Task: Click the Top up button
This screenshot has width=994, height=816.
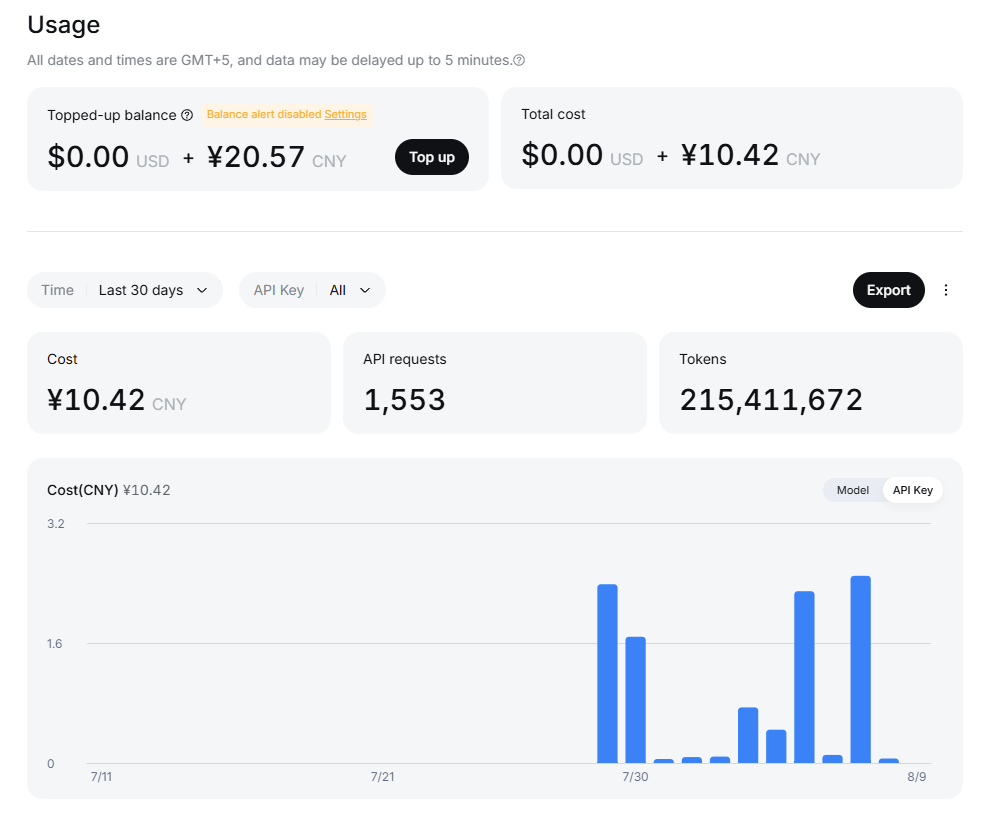Action: 432,157
